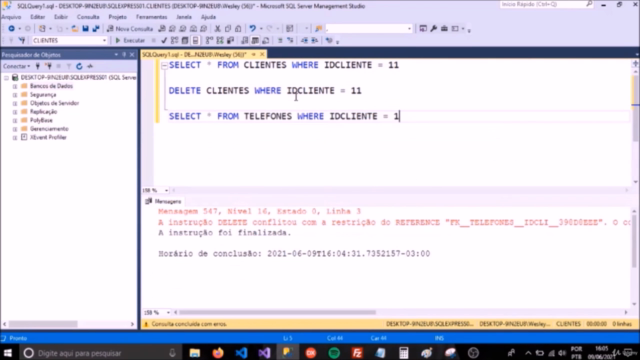
Task: Expand the Objetos de Servidor node
Action: click(15, 103)
